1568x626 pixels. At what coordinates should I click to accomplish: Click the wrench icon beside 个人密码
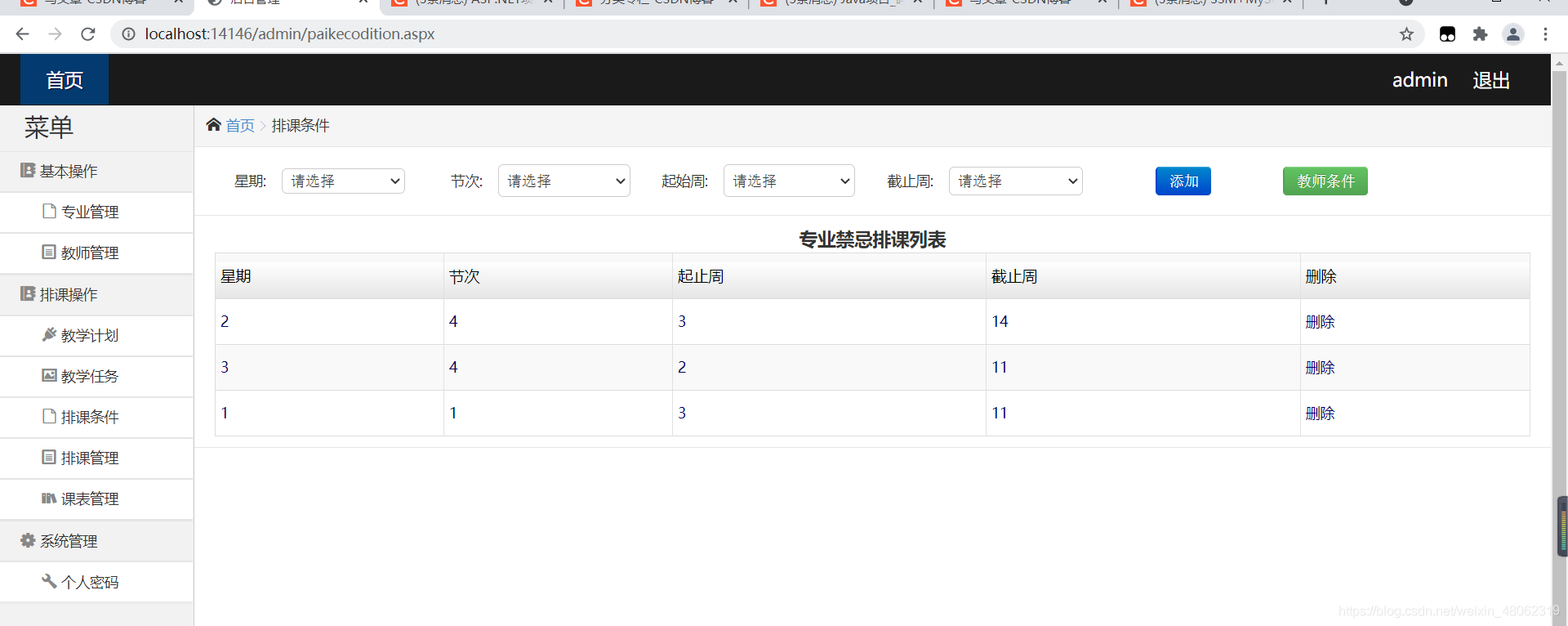point(49,581)
